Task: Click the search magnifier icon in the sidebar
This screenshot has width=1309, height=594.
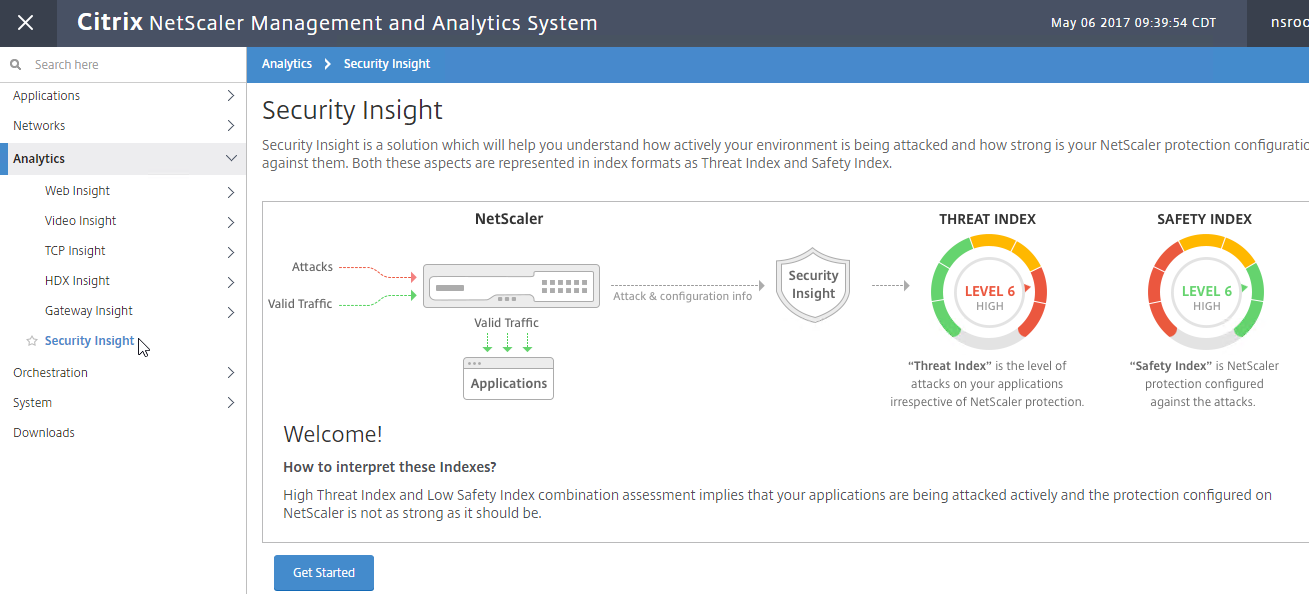Action: (x=16, y=65)
